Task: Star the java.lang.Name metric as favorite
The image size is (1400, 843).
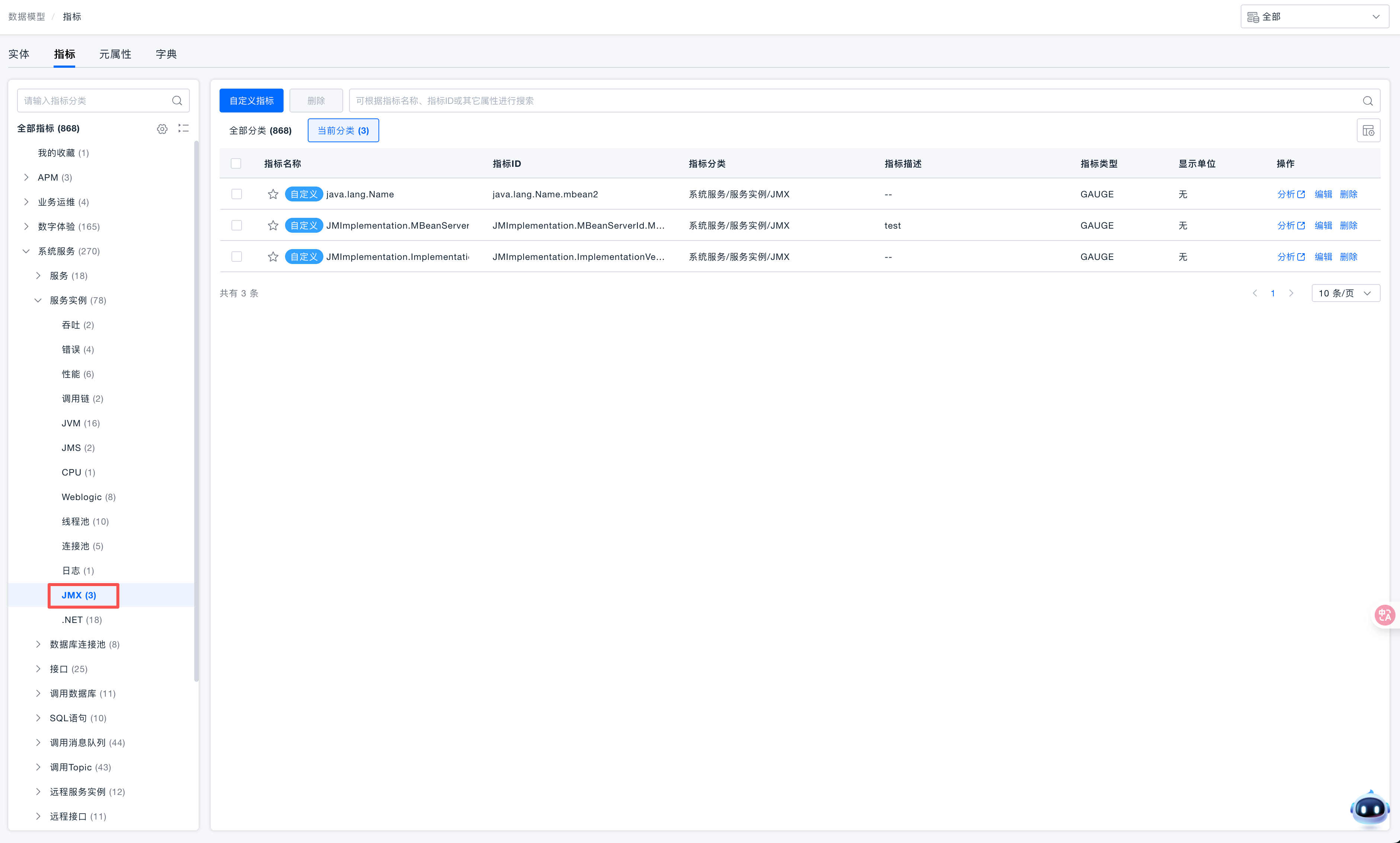Action: pos(273,194)
